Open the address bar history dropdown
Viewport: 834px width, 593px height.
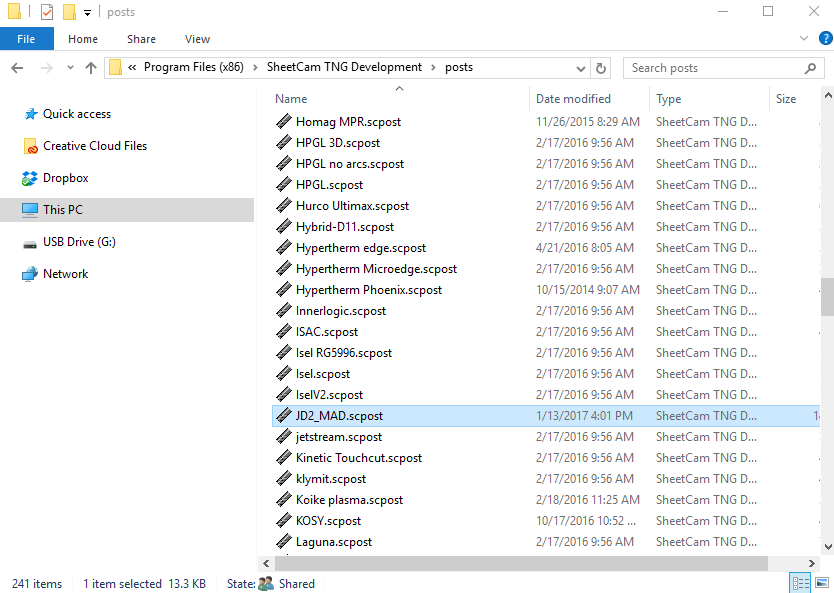click(581, 68)
